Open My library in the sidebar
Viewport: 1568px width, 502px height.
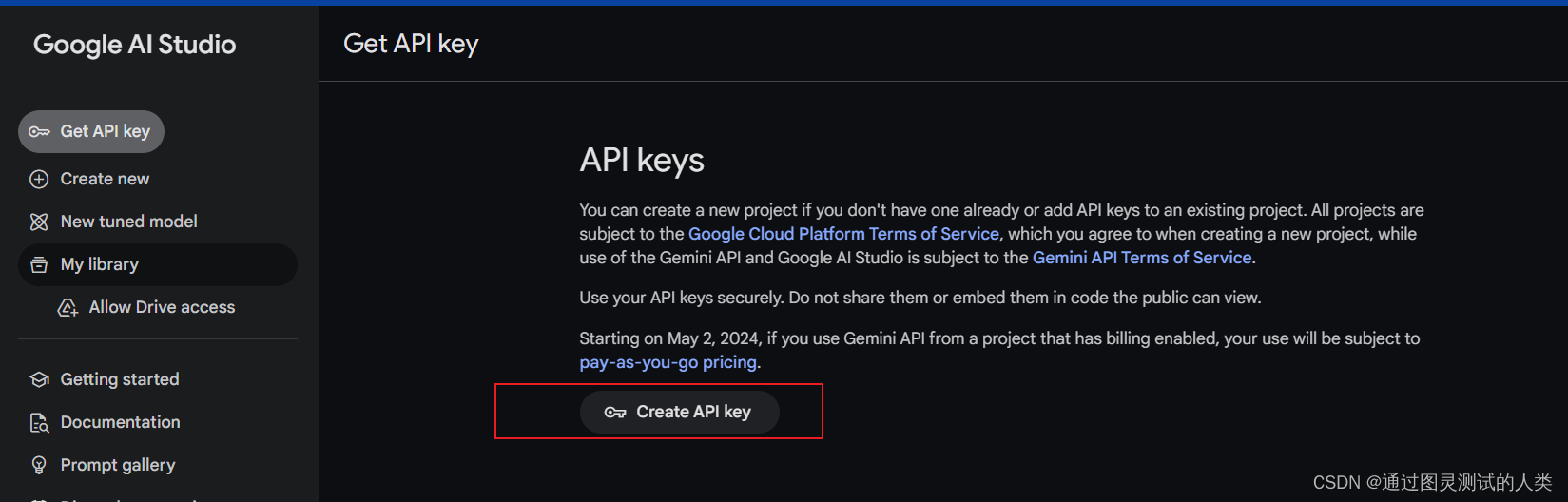point(158,264)
